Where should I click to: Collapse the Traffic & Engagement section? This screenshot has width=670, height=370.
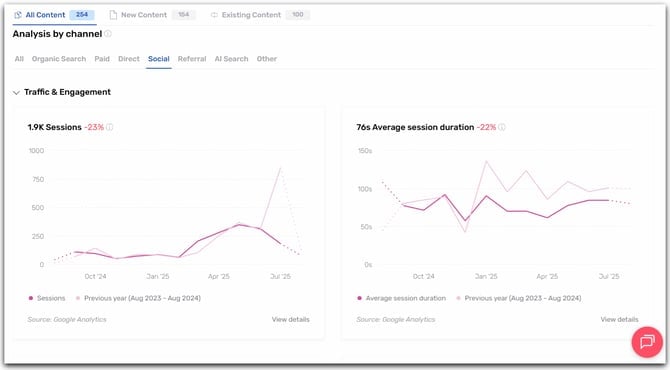point(16,92)
